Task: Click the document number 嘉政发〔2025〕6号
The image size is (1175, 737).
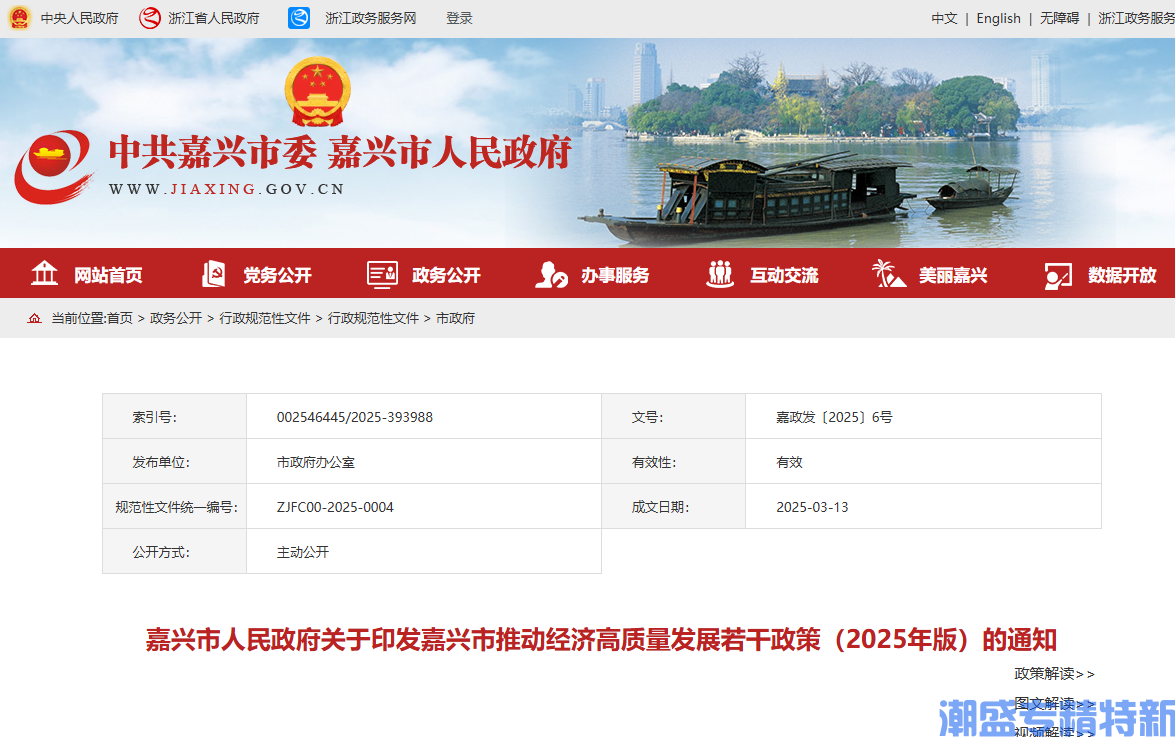Action: point(834,417)
